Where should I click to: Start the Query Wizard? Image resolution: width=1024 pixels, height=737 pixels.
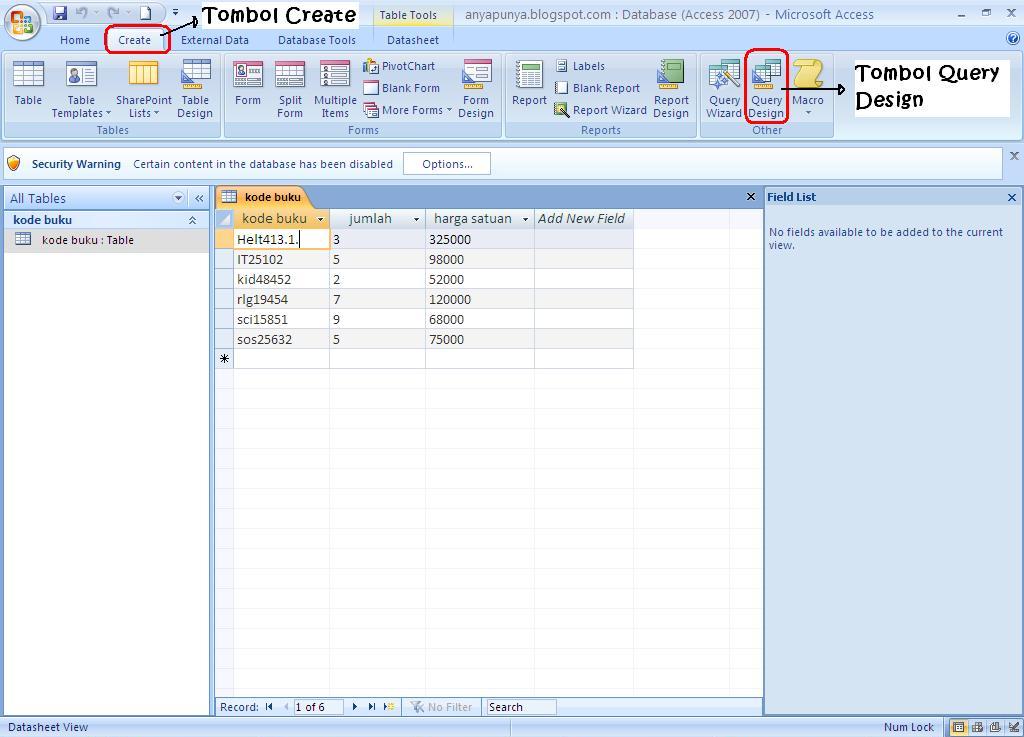pyautogui.click(x=724, y=89)
